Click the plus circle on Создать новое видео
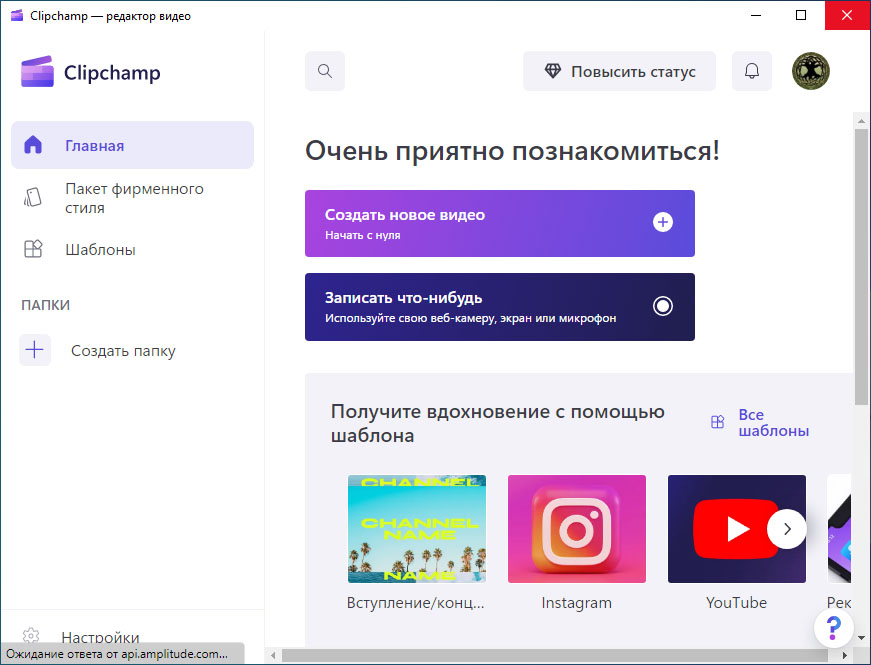The width and height of the screenshot is (871, 665). click(x=662, y=222)
